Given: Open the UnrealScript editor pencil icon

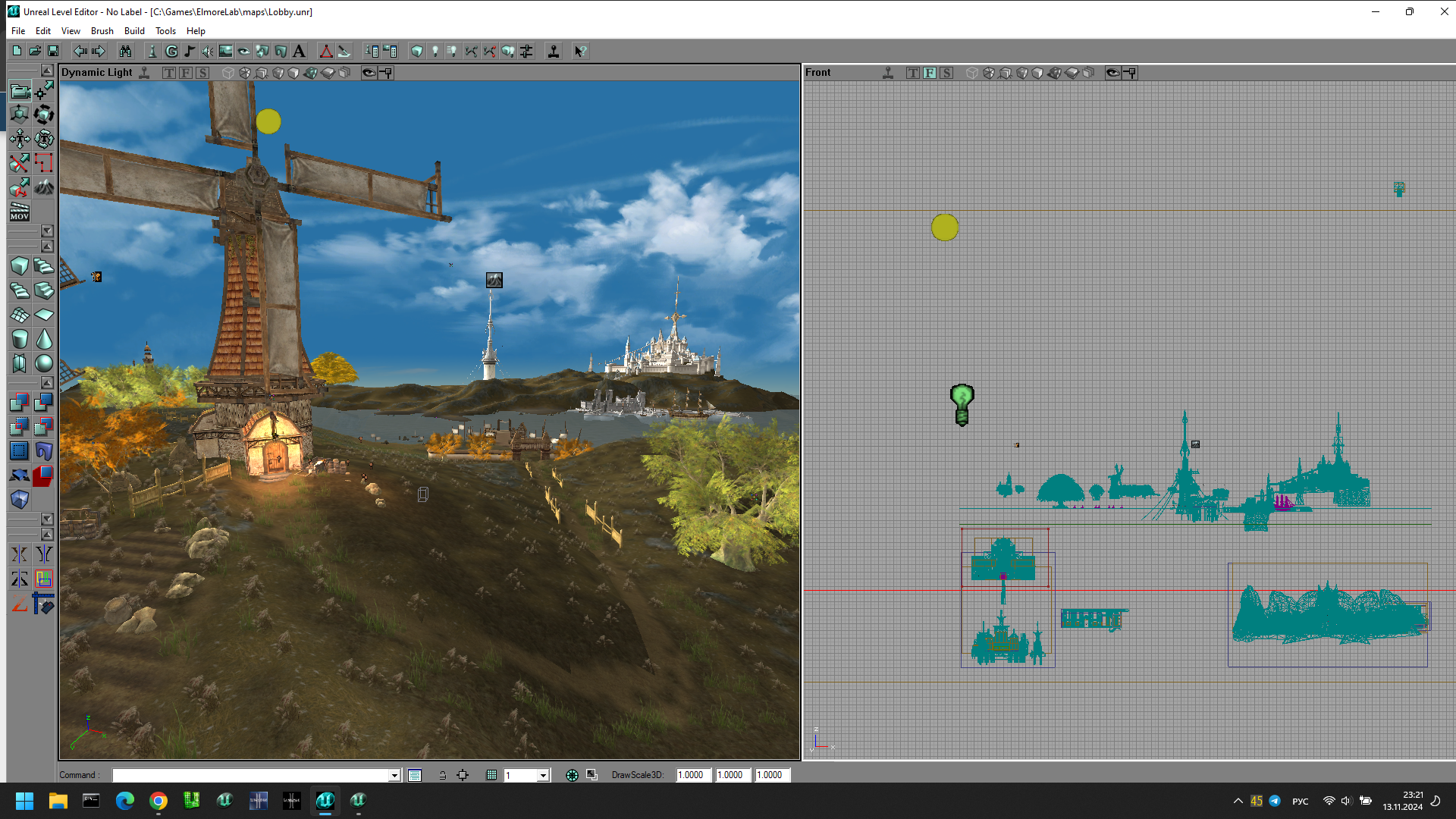Looking at the screenshot, I should click(344, 51).
